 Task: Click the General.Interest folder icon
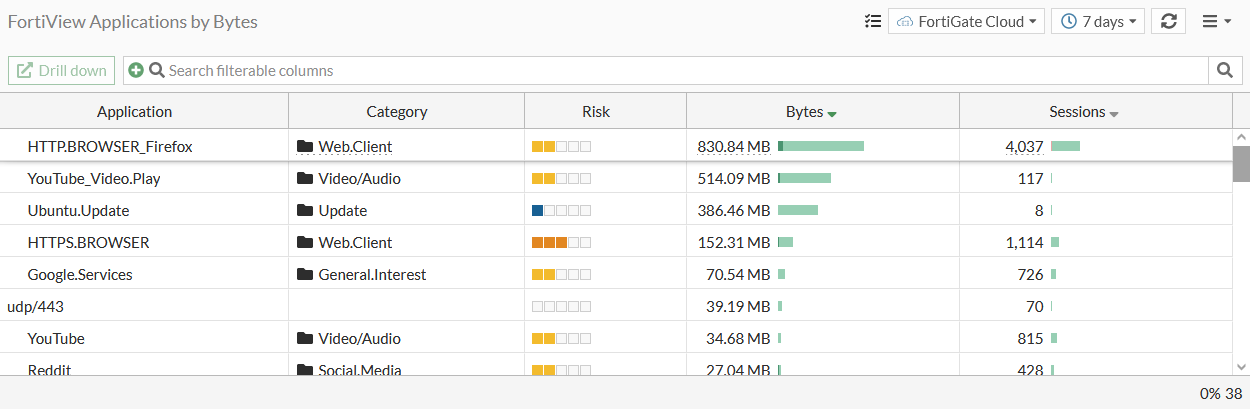[x=305, y=275]
